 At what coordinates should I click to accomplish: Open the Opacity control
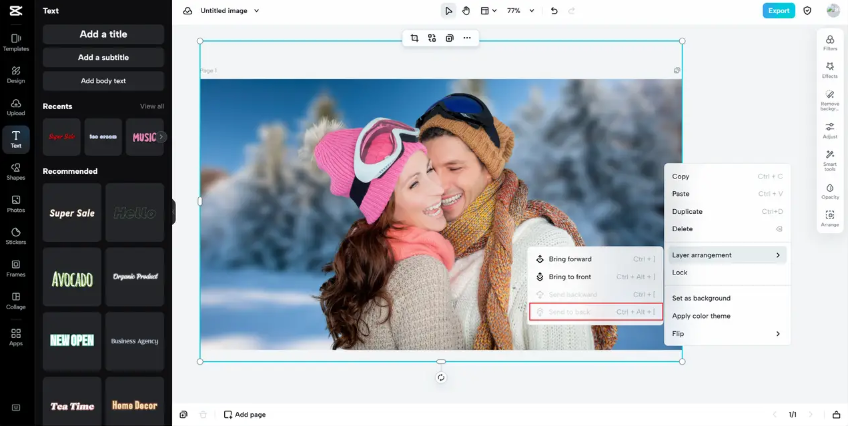(830, 191)
